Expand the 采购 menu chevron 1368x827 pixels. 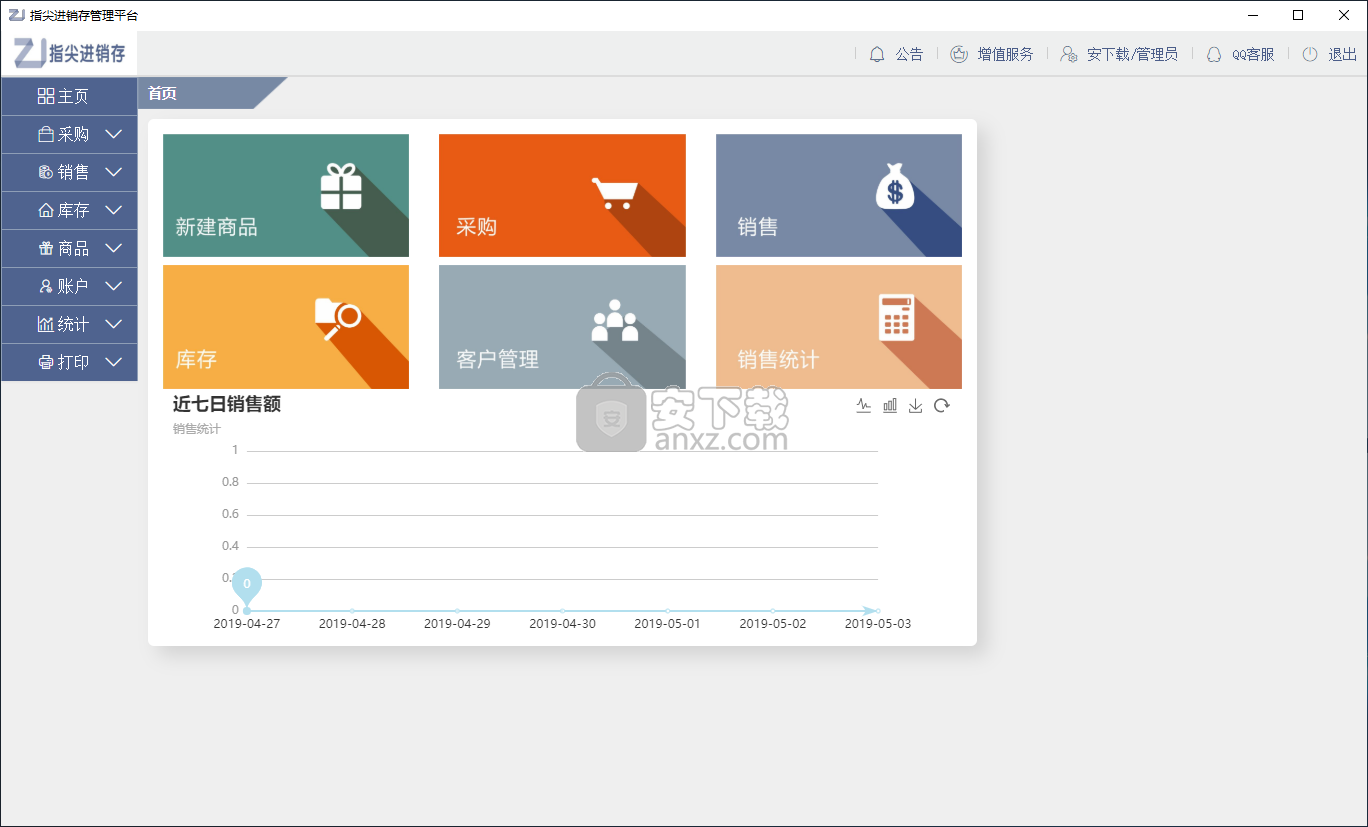point(113,134)
